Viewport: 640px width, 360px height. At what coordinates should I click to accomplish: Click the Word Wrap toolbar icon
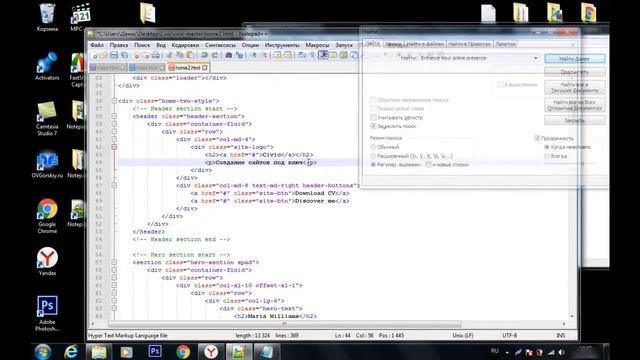(302, 56)
